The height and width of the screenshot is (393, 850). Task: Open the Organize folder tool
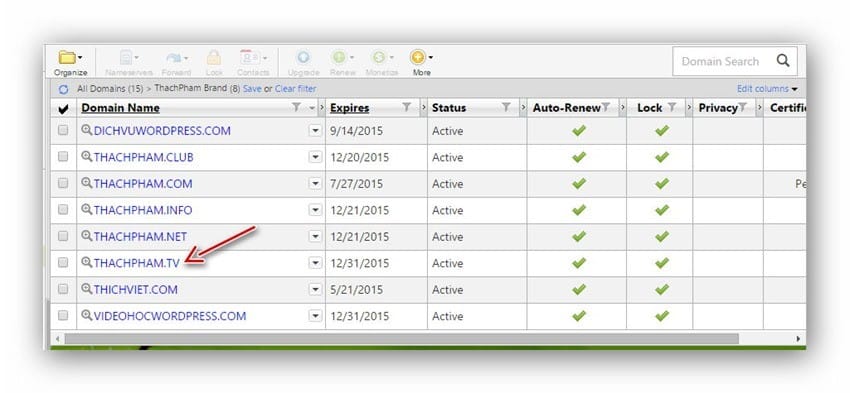click(x=70, y=62)
